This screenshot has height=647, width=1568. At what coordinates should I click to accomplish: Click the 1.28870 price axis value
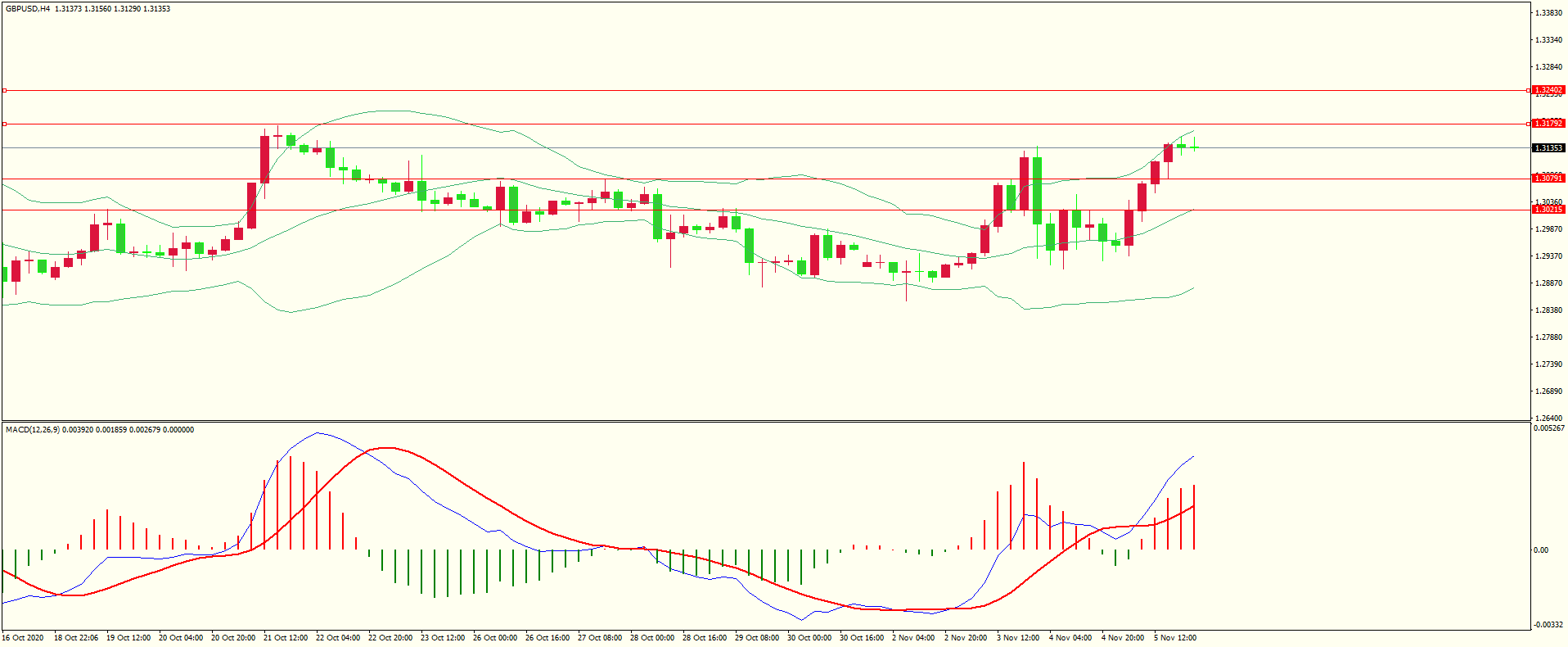point(1549,283)
